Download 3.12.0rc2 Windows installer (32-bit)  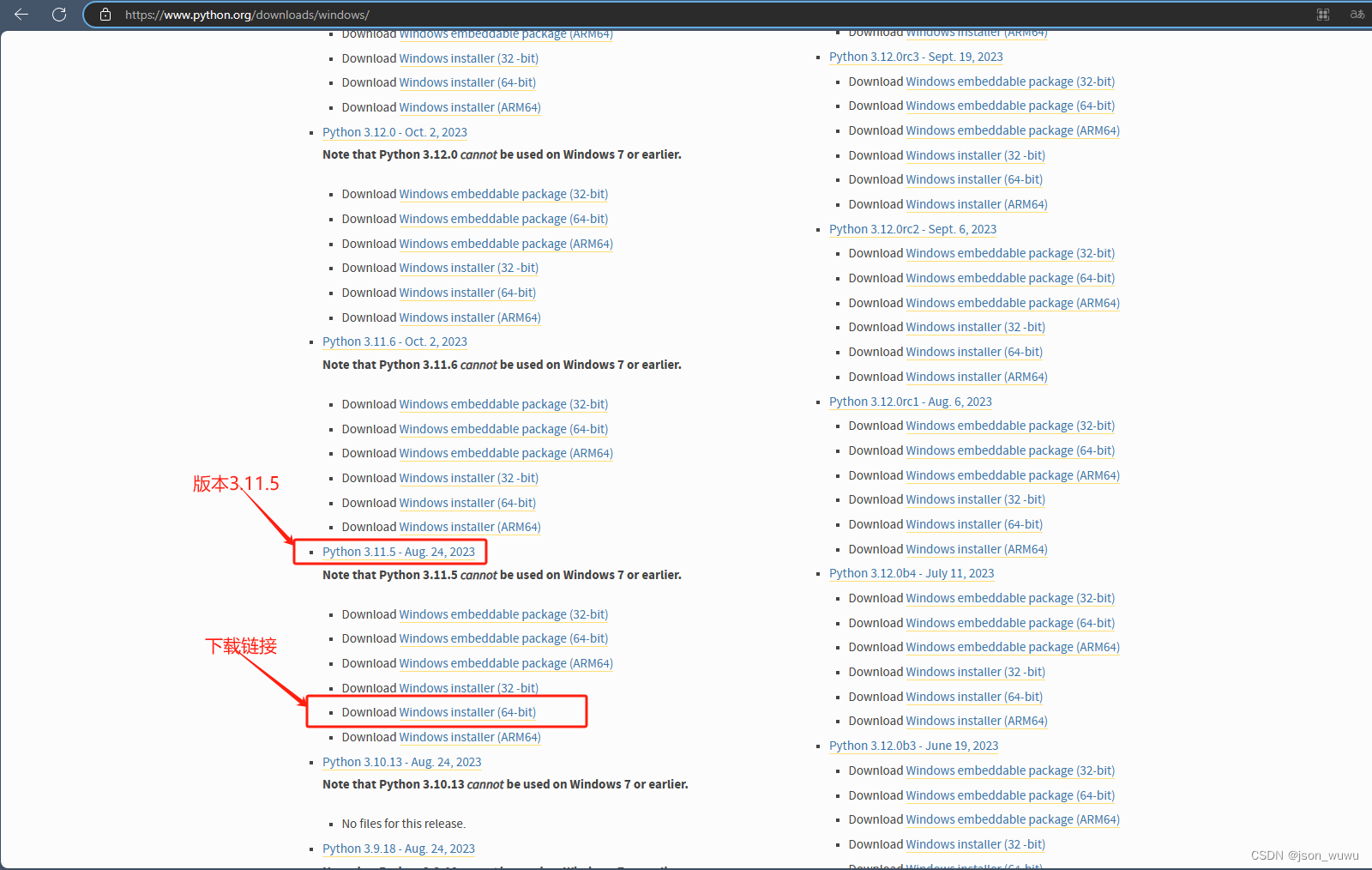(x=975, y=327)
